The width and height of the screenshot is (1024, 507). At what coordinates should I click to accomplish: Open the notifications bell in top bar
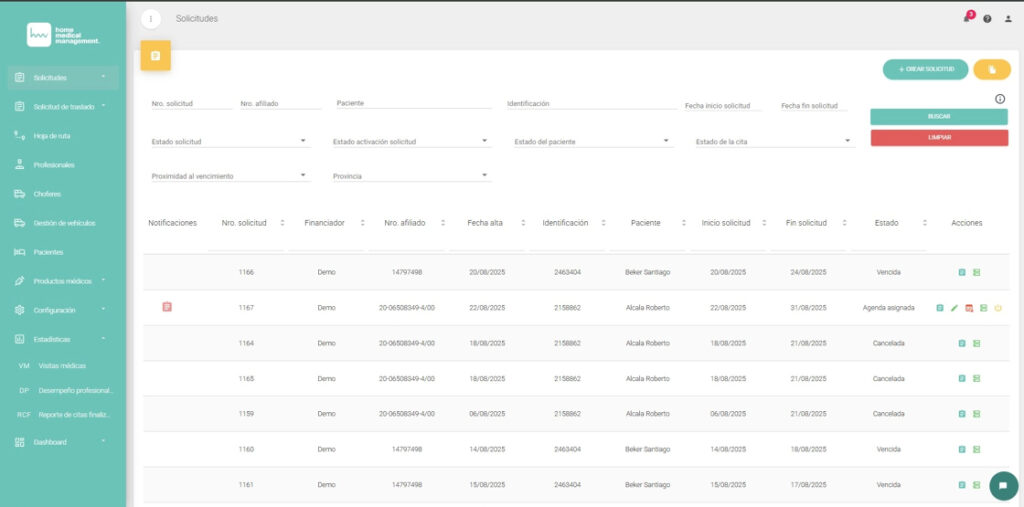(x=966, y=19)
